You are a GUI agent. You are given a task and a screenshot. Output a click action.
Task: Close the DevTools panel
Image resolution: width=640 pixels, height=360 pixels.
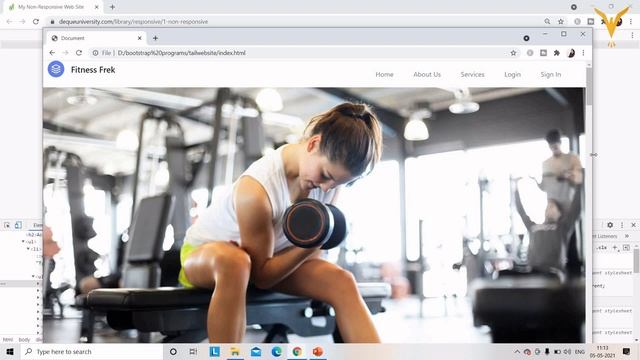pos(633,225)
